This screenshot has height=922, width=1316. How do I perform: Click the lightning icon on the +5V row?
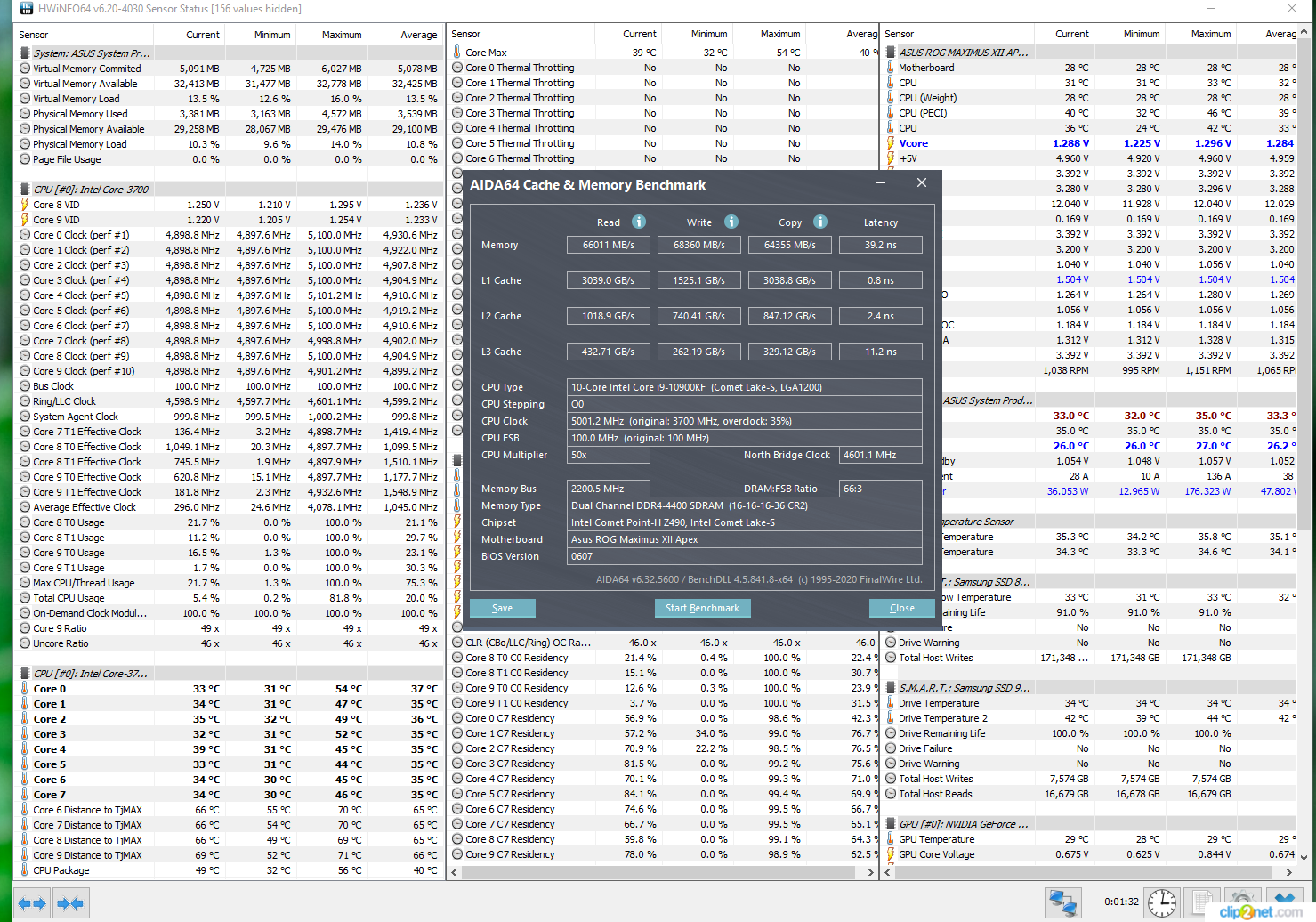(x=891, y=158)
